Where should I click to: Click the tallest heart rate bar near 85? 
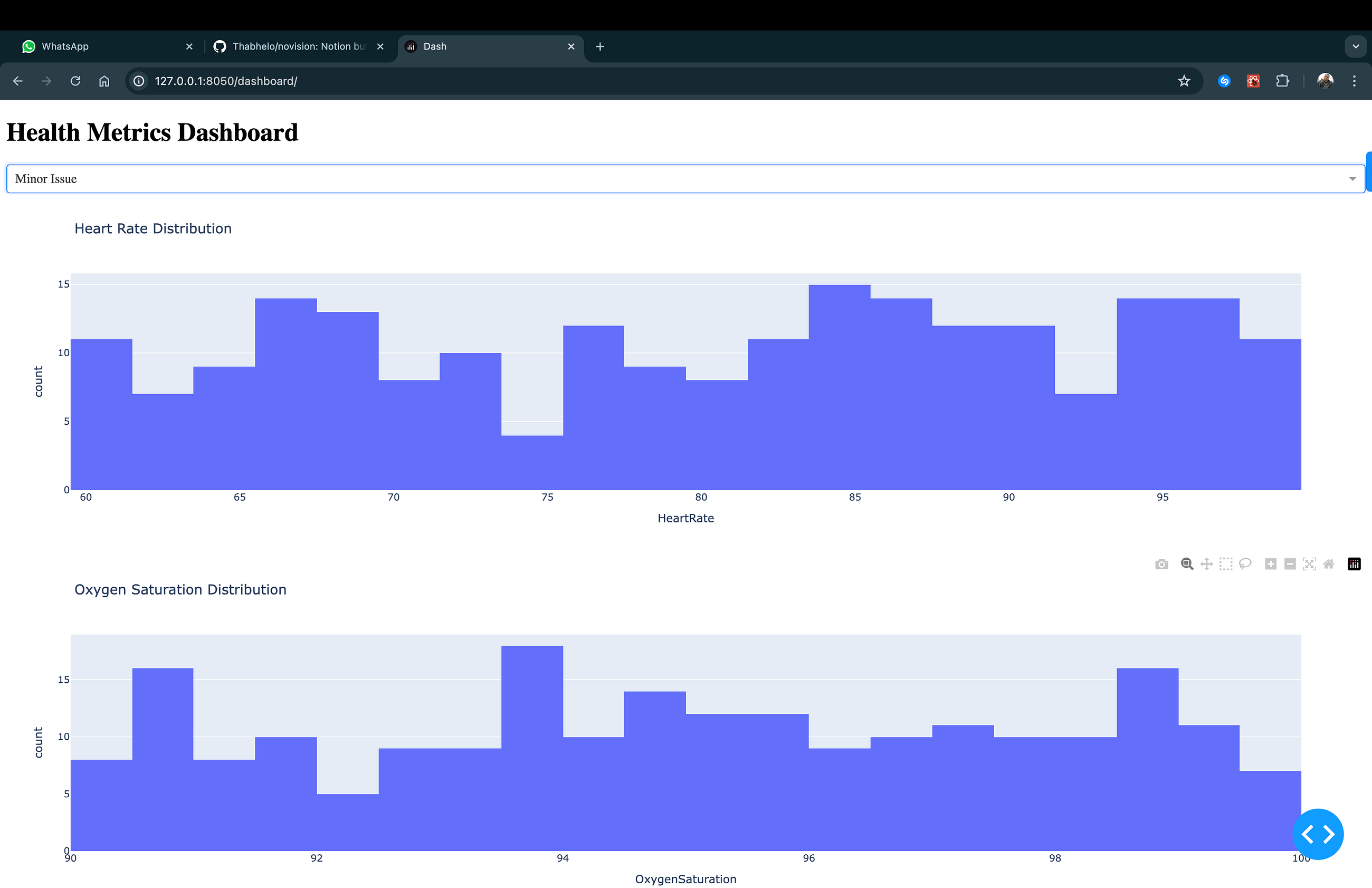click(840, 387)
